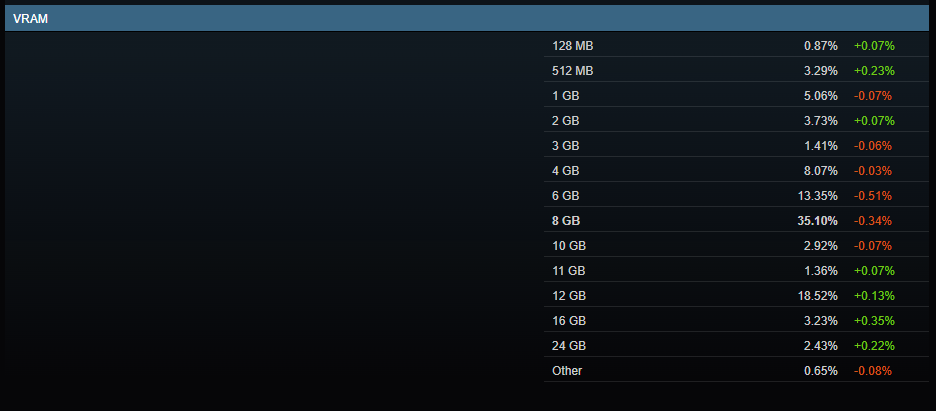This screenshot has width=936, height=411.
Task: Click the +0.35% change value
Action: 874,322
